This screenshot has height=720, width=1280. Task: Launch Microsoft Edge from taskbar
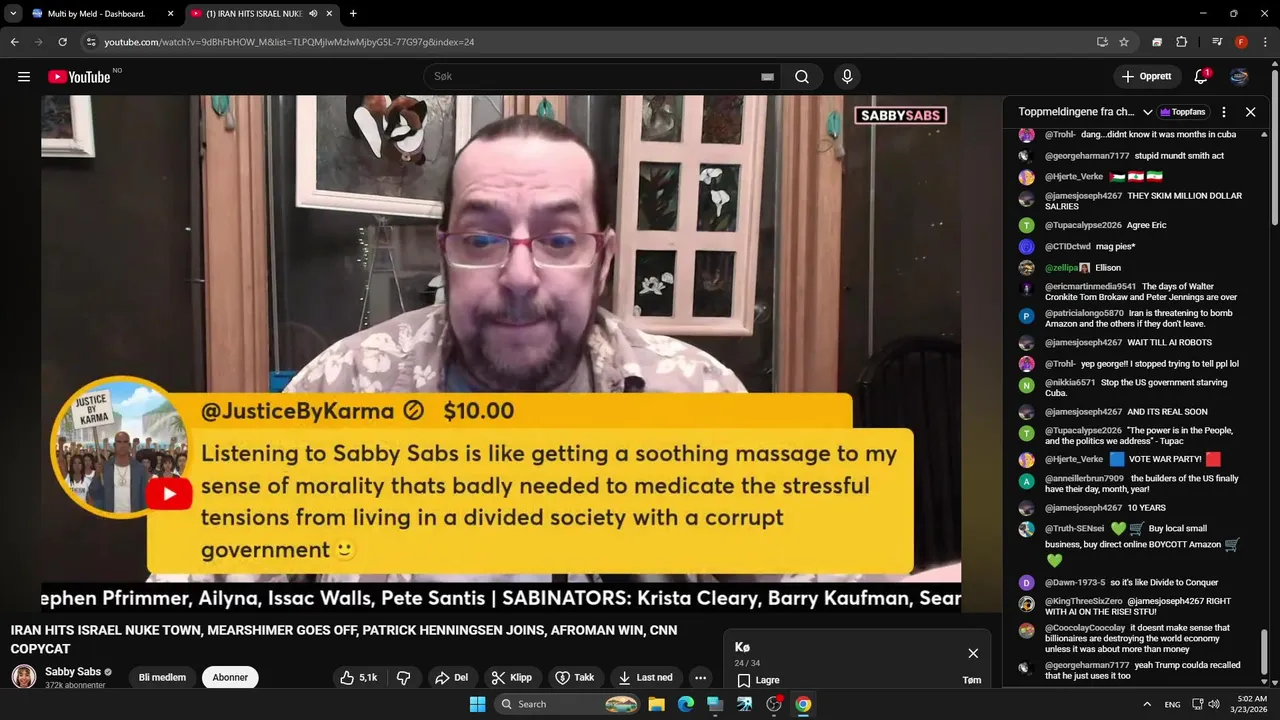pos(686,704)
